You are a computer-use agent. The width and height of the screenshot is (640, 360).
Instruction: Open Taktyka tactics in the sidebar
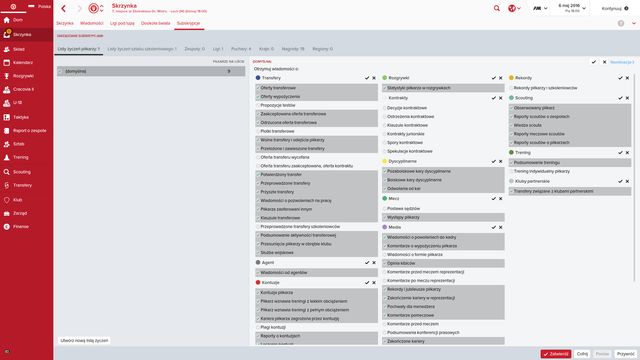click(26, 117)
